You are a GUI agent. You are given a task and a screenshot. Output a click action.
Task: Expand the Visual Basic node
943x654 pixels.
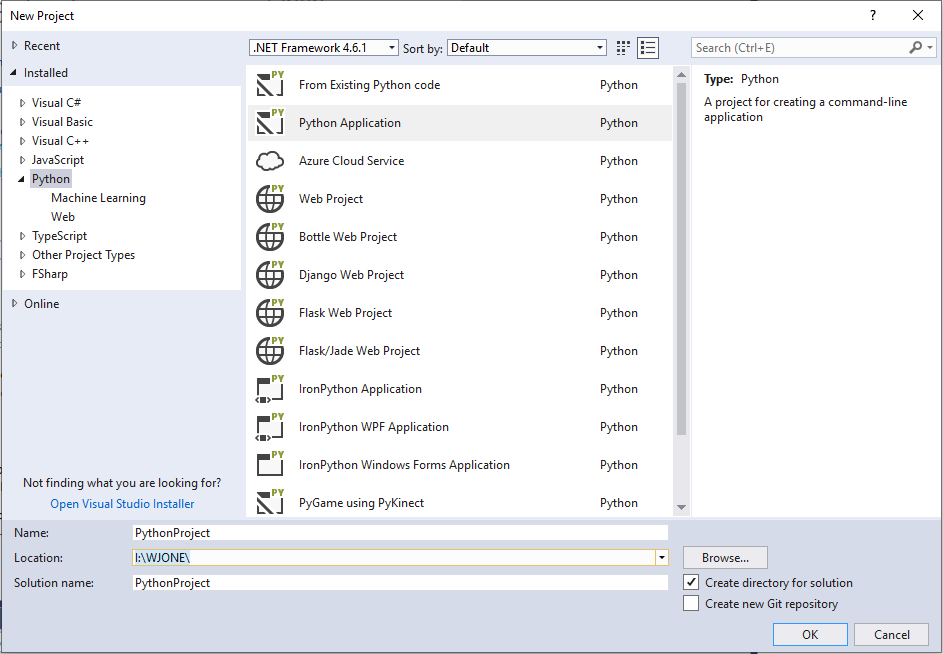(x=22, y=122)
